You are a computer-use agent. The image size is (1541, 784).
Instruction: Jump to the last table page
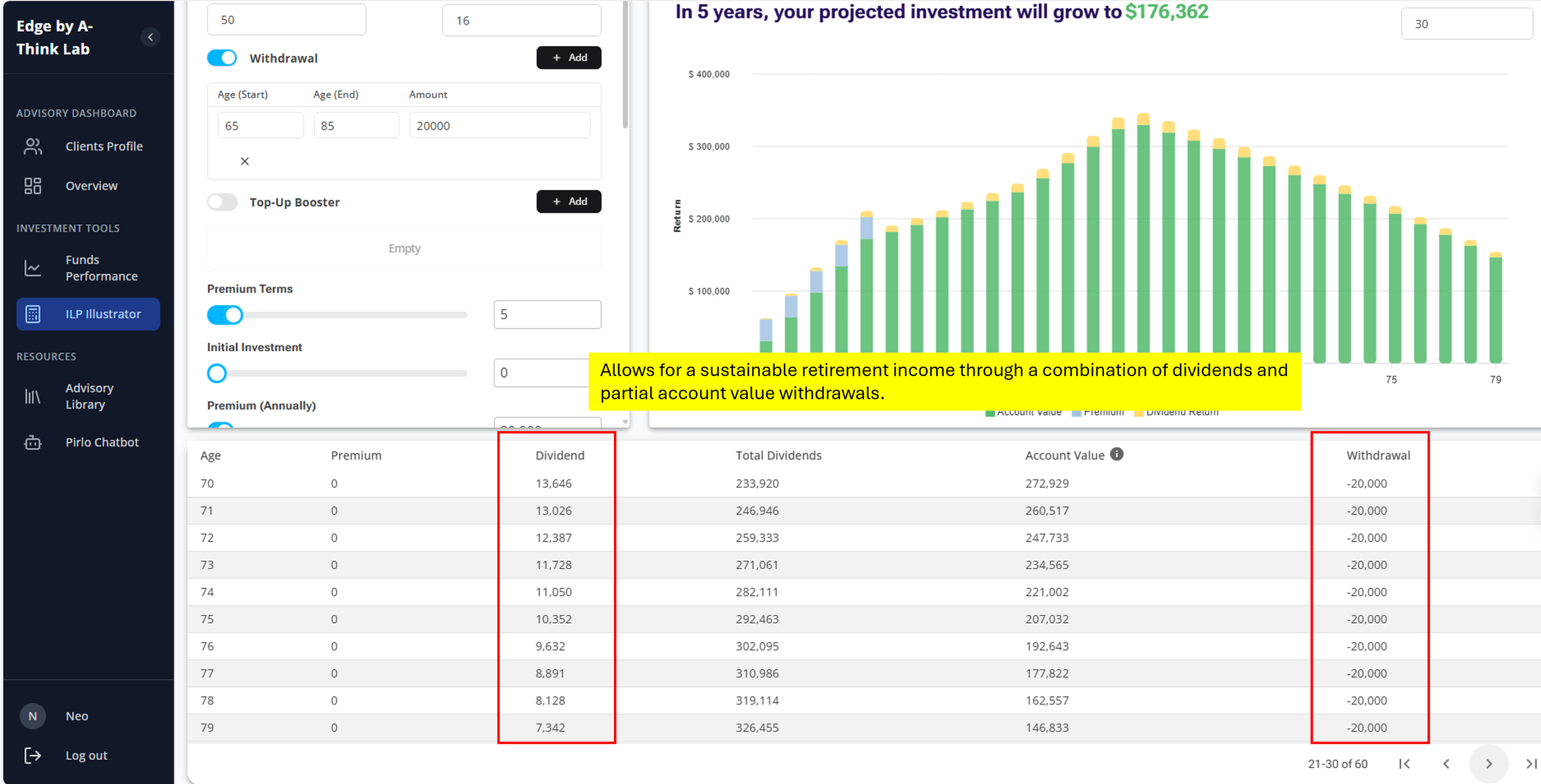click(x=1531, y=764)
